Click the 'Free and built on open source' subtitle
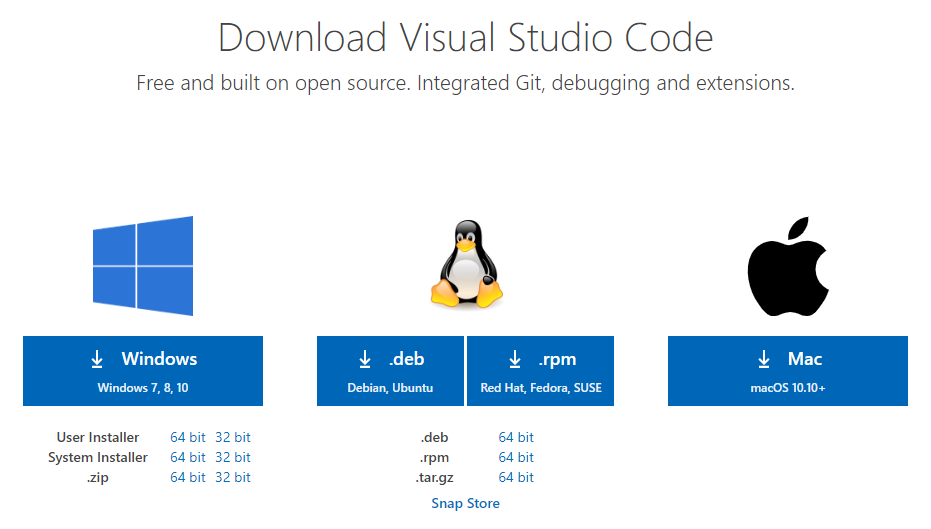Viewport: 931px width, 529px height. click(466, 83)
